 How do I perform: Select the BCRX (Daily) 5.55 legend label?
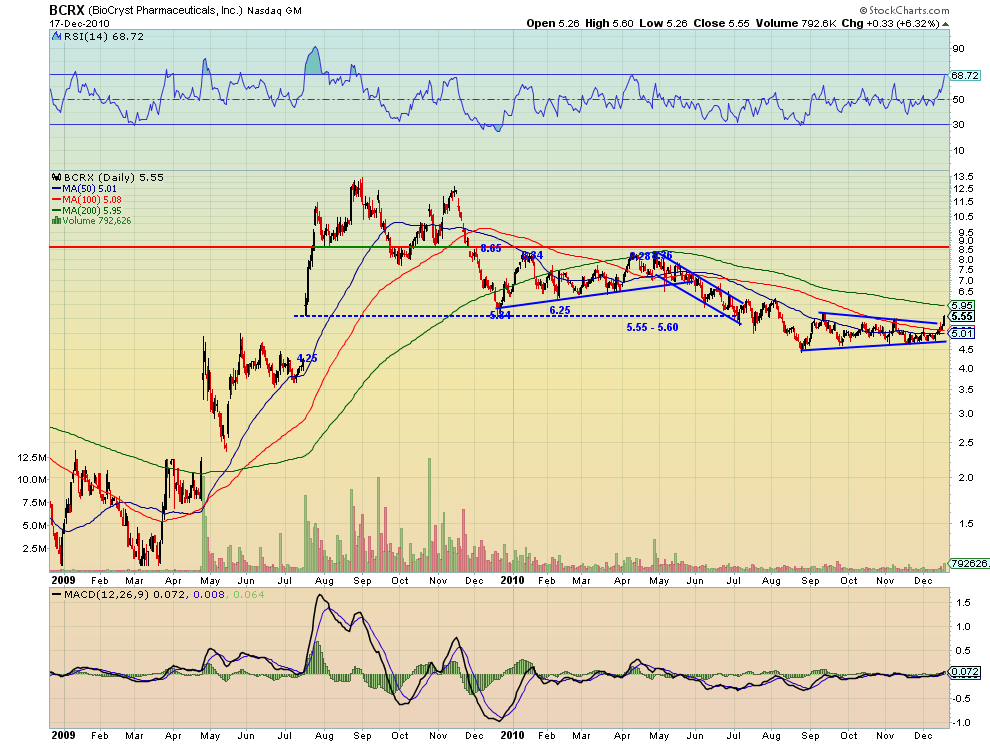click(x=114, y=177)
